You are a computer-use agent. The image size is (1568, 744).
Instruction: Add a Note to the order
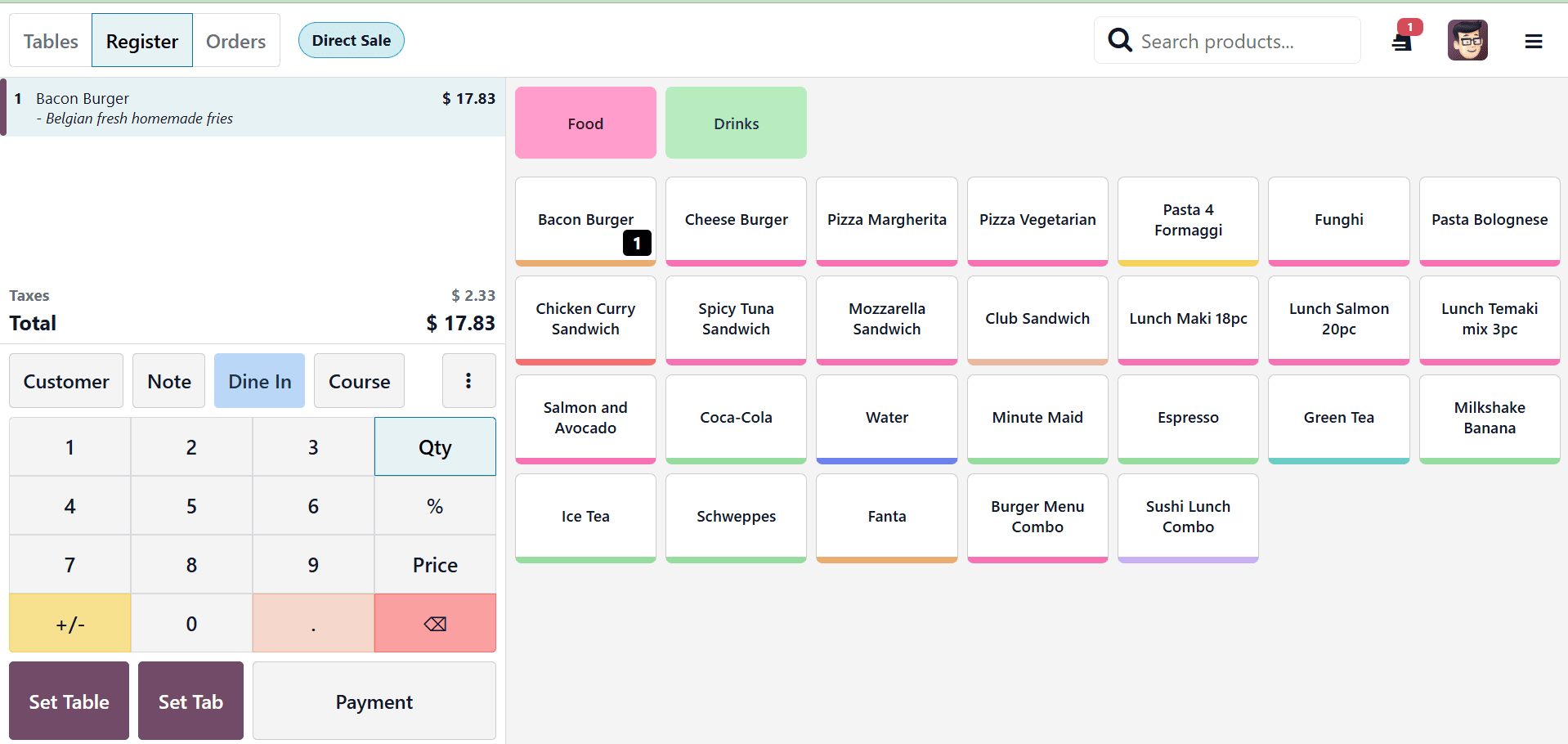pos(168,380)
